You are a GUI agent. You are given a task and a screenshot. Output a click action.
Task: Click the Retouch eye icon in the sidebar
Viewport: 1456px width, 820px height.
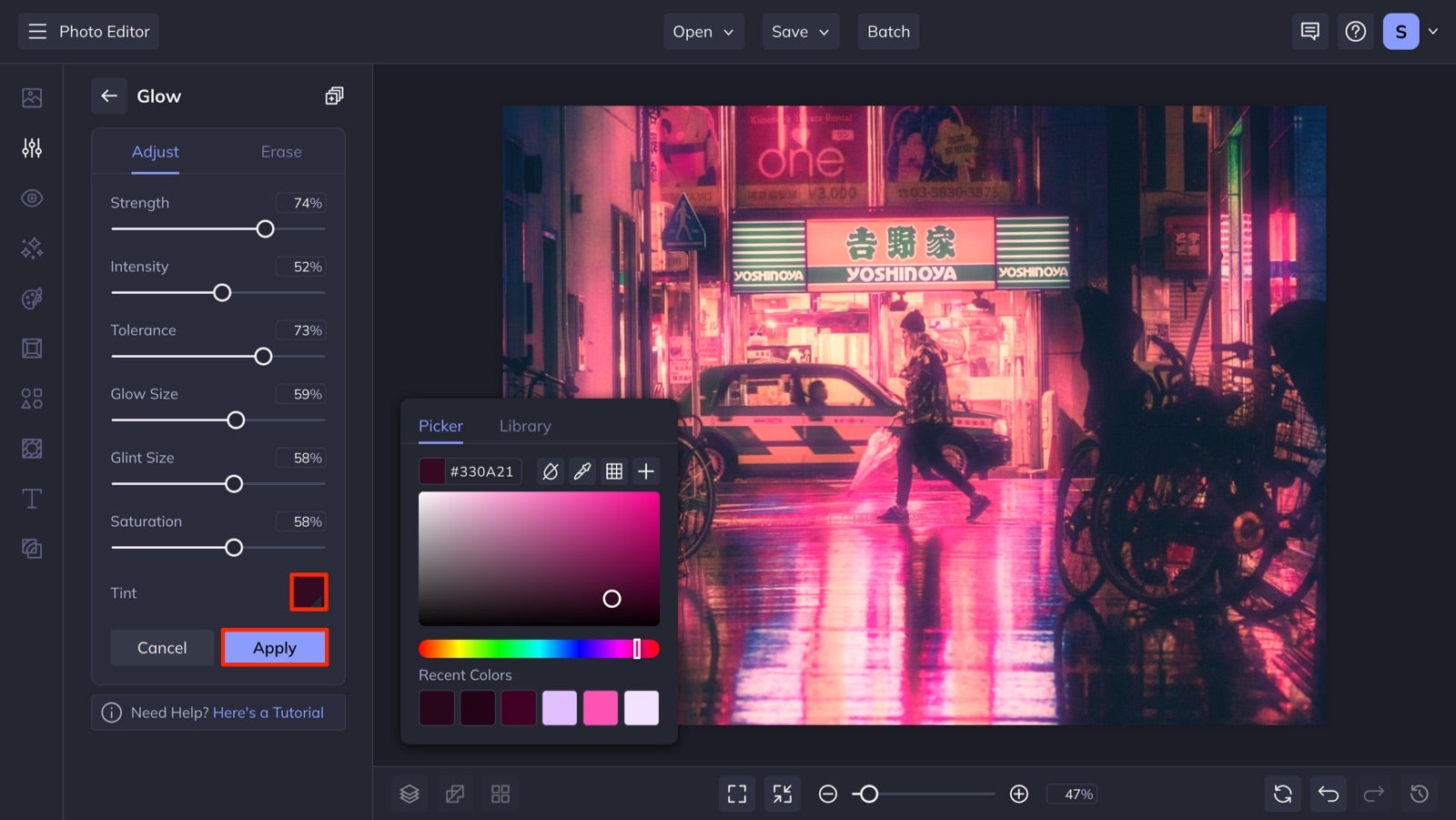tap(31, 197)
